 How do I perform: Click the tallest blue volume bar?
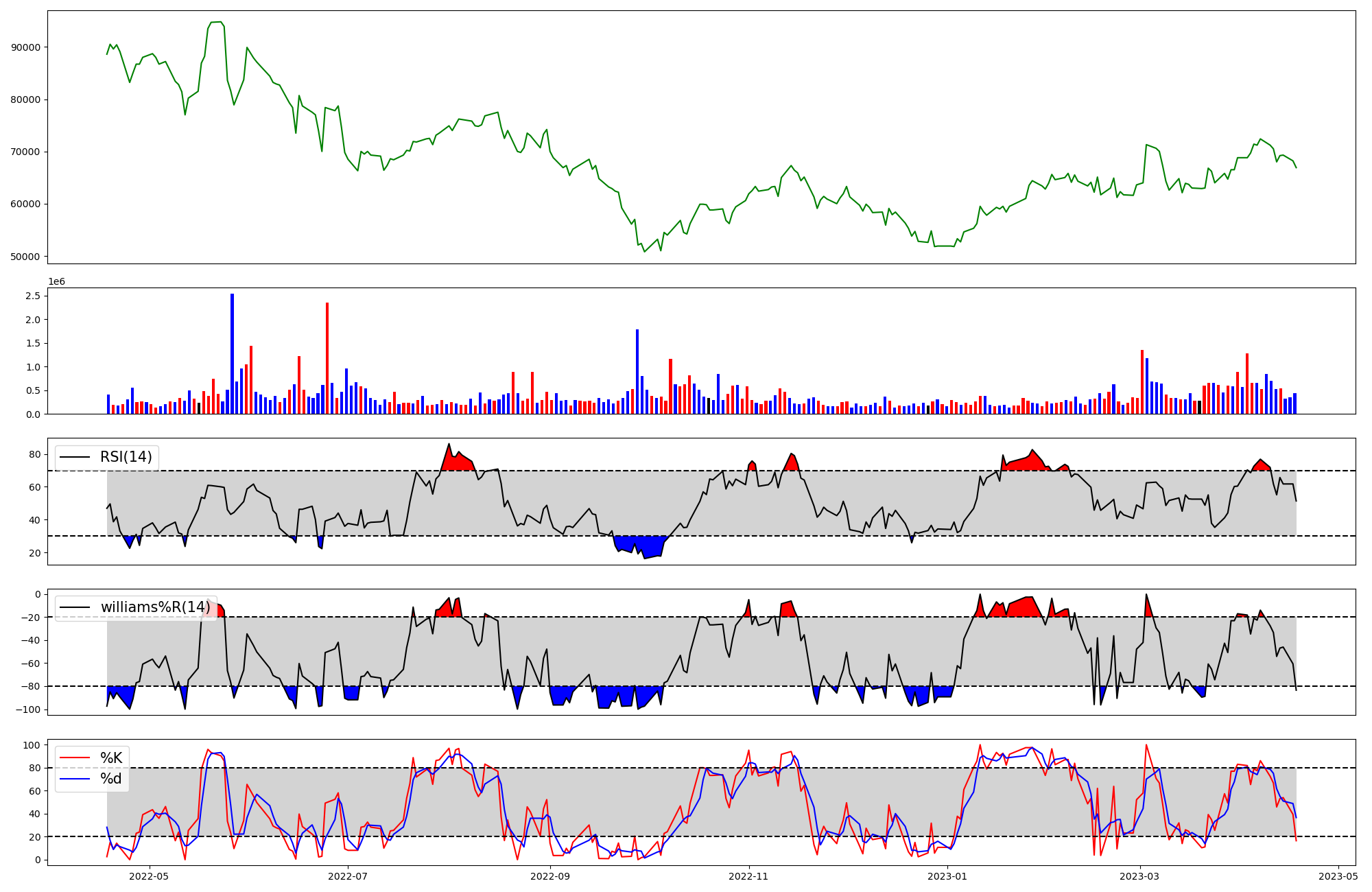pos(233,354)
